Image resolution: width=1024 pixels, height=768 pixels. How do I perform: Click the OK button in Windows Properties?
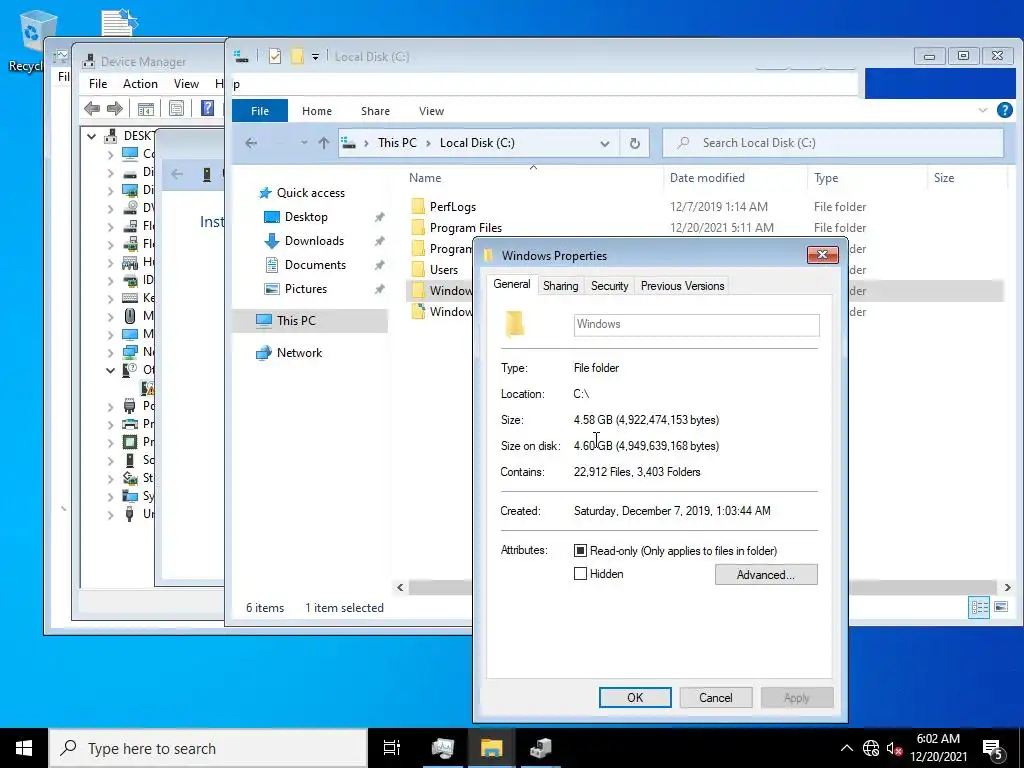point(635,697)
